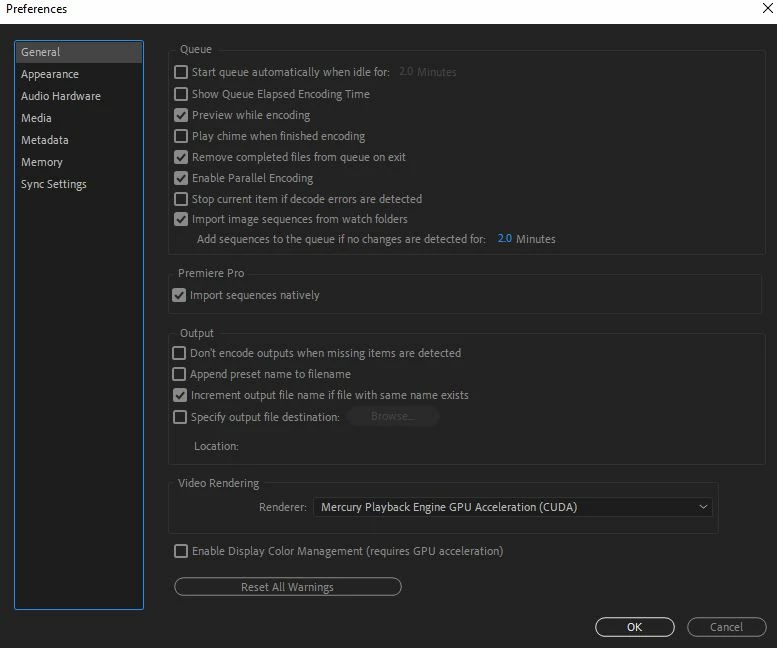Click the "Location:" label
This screenshot has height=648, width=777.
coord(216,446)
